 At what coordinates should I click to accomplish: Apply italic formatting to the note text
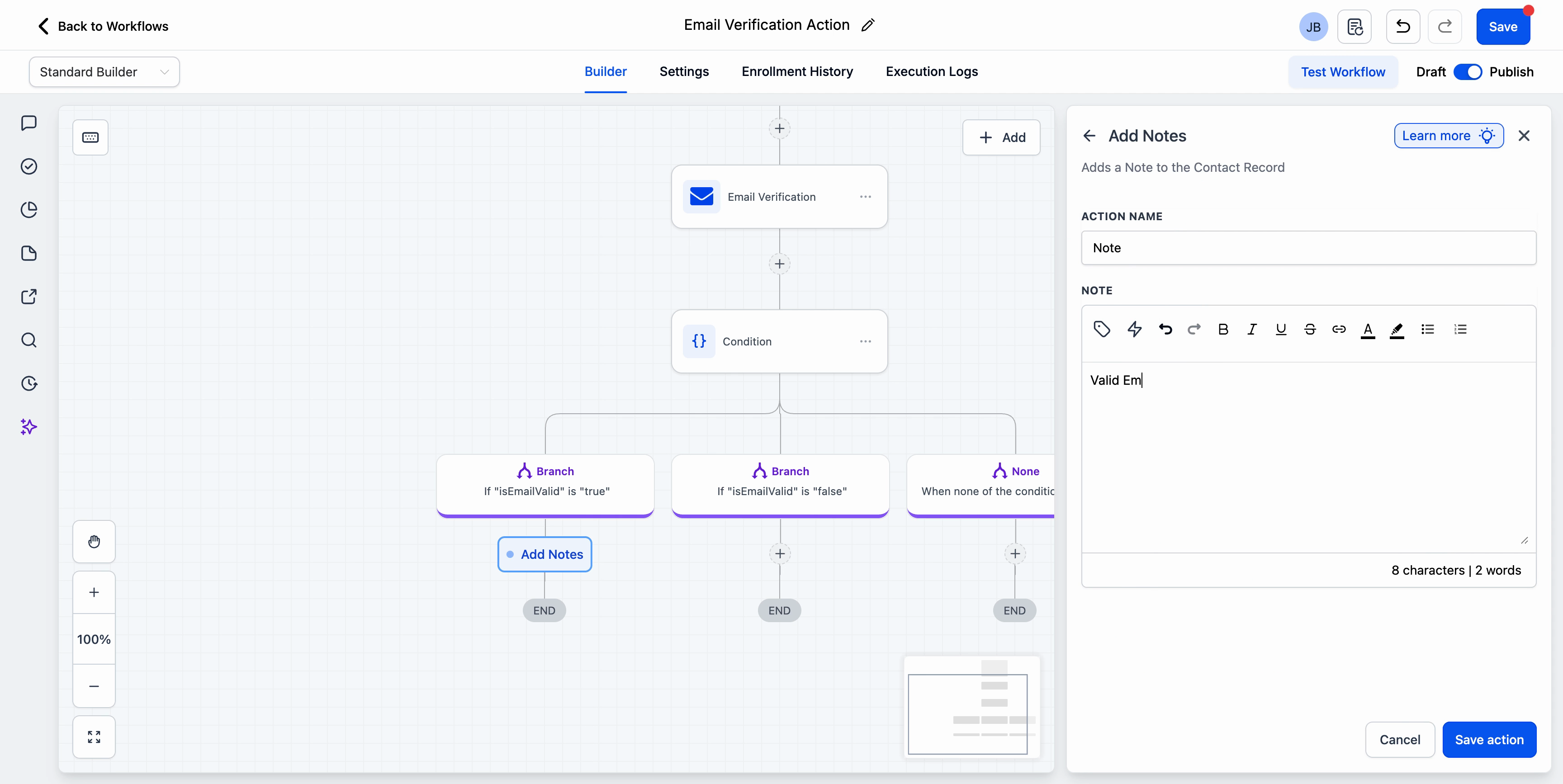1252,330
